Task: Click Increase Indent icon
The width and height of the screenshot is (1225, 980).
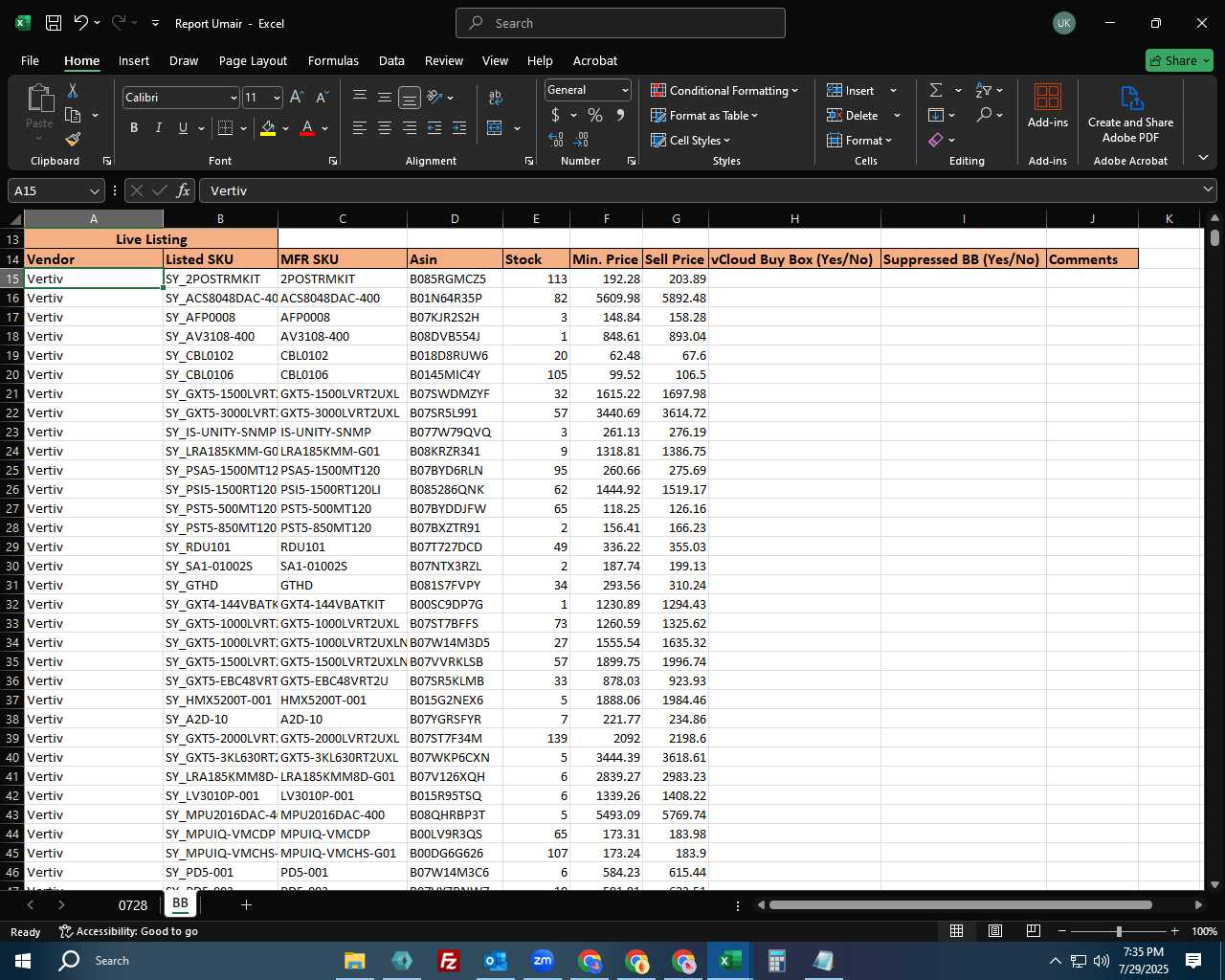Action: click(459, 128)
